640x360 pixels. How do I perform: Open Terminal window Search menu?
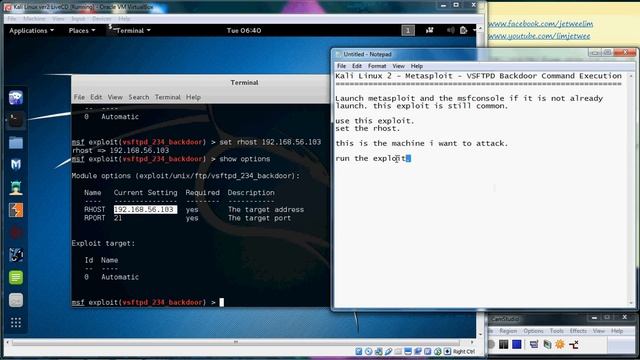tap(139, 97)
